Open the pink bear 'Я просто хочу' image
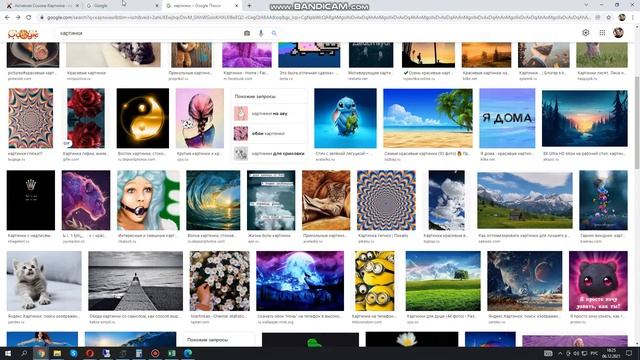Screen dimensions: 640x360 point(598,281)
